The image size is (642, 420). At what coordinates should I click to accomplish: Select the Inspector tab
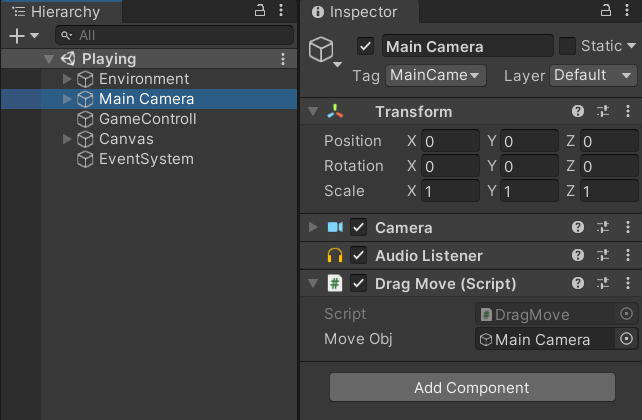[x=355, y=12]
